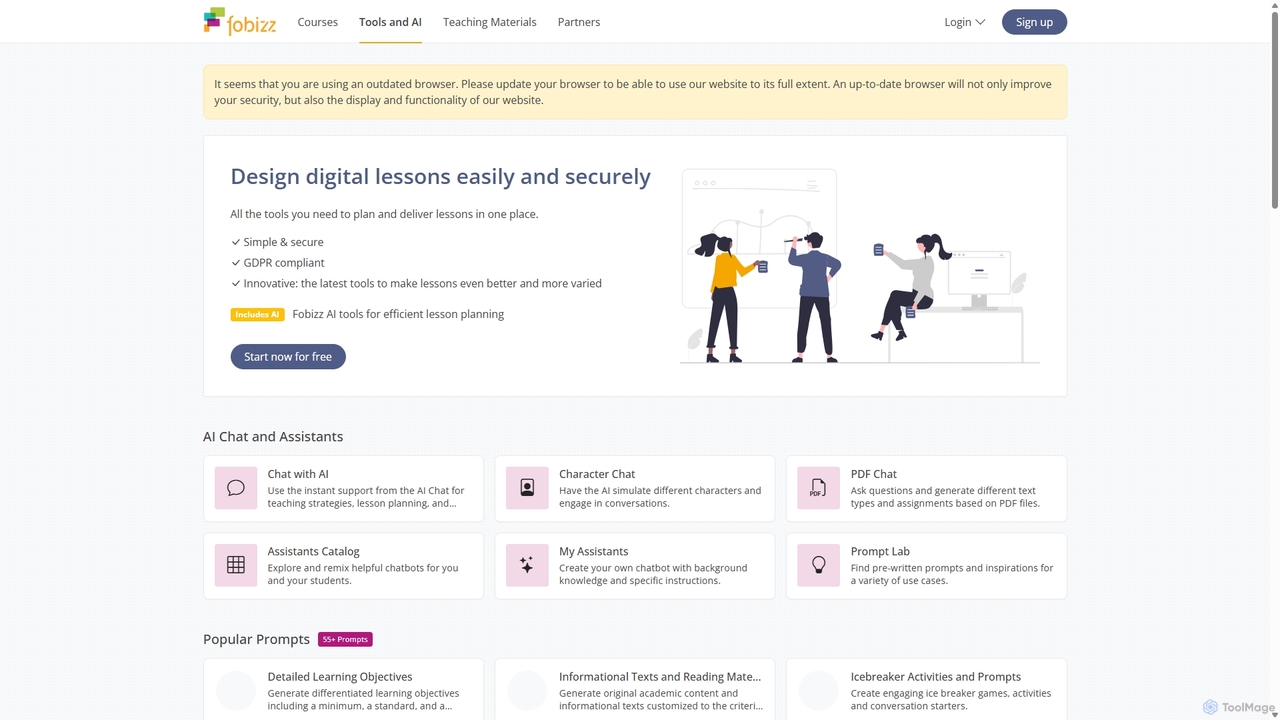Click the 'Innovative: the latest tools' list item
This screenshot has height=720, width=1280.
pos(422,283)
